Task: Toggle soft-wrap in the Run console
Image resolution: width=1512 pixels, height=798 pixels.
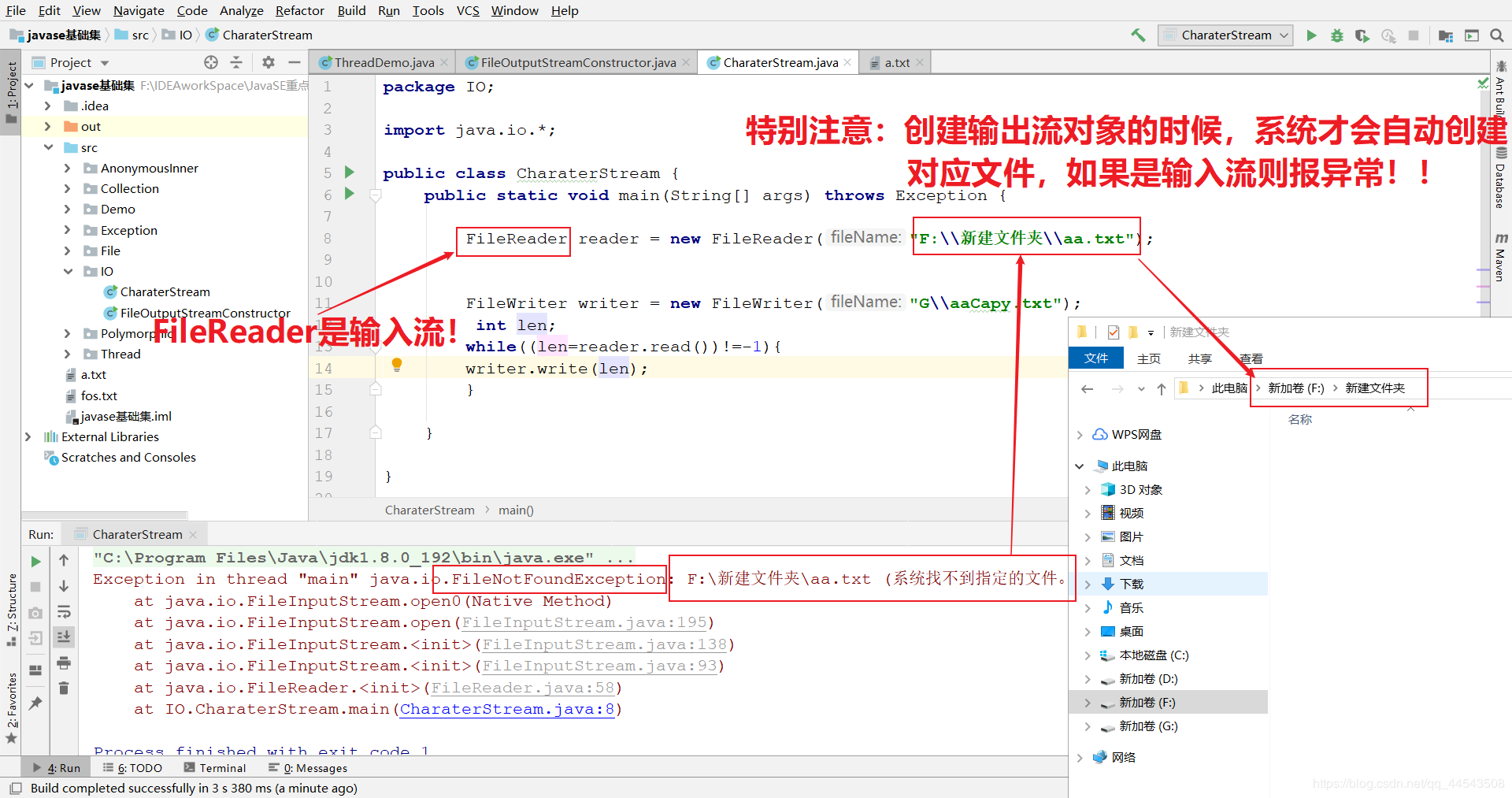Action: click(x=64, y=612)
